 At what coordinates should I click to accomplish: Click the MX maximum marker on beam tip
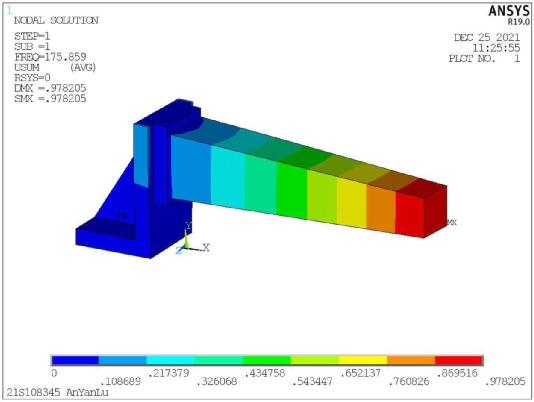452,222
